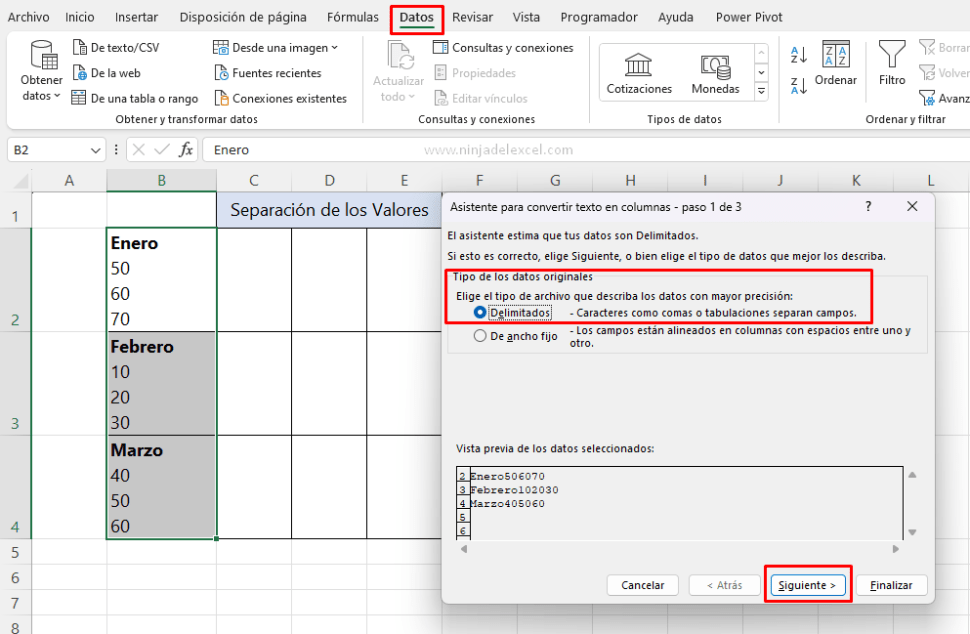970x634 pixels.
Task: Cancel the text-to-columns wizard
Action: [642, 585]
